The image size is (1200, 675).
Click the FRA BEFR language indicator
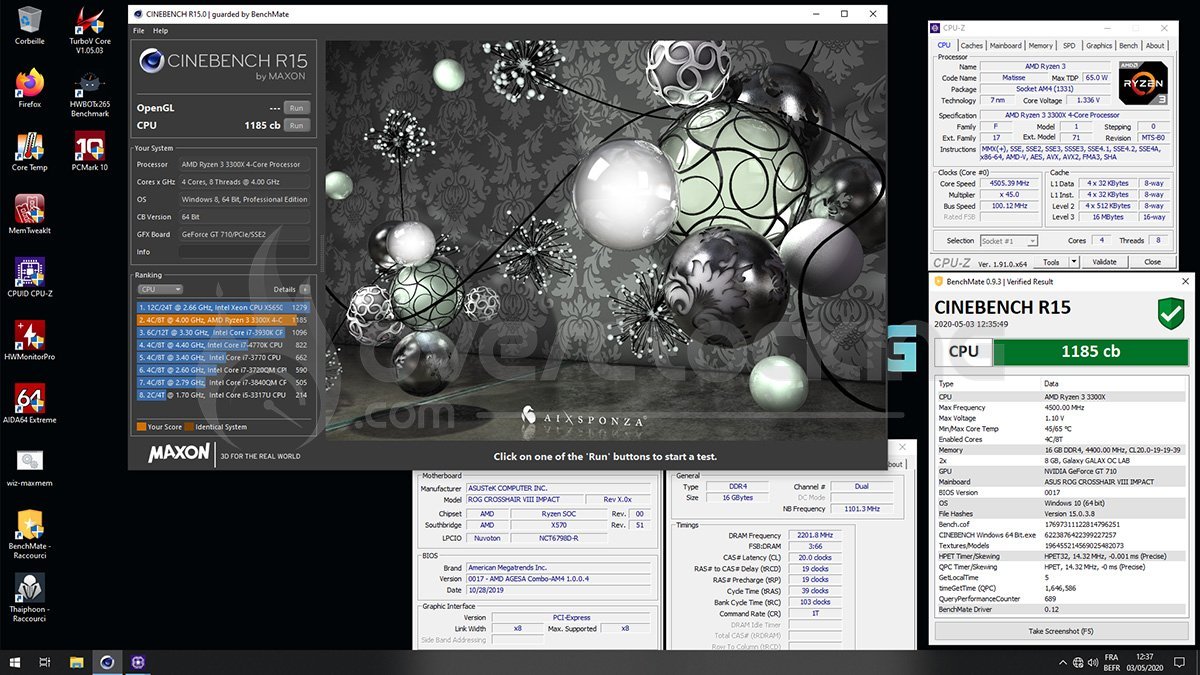coord(1112,662)
